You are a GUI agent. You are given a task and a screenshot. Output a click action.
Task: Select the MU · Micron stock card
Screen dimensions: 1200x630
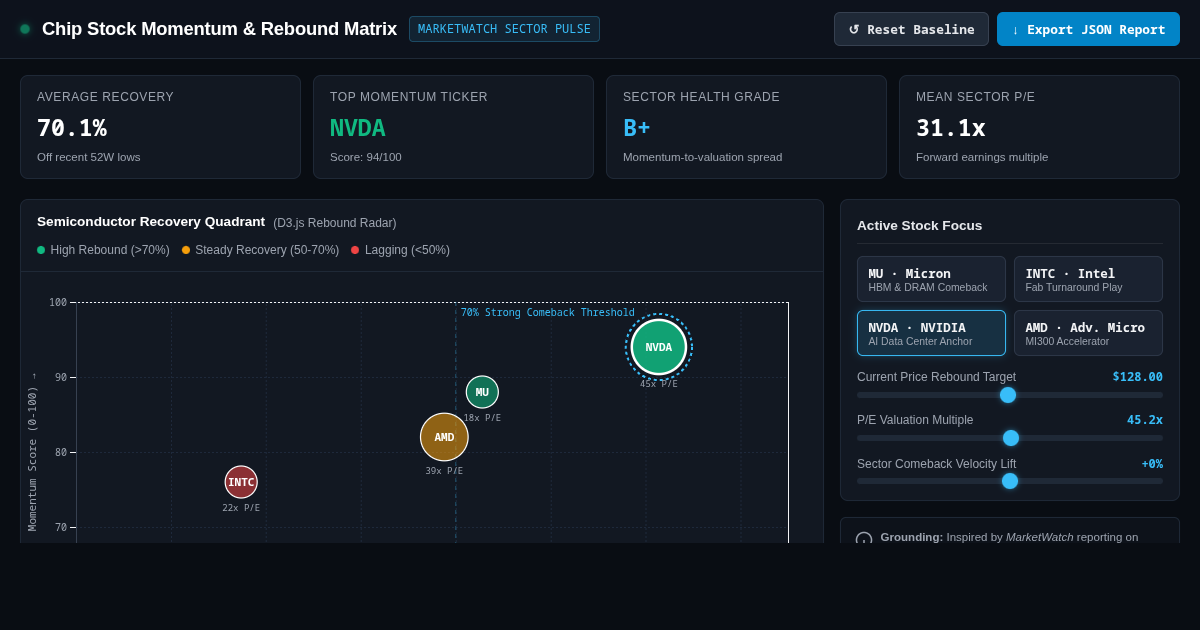click(x=931, y=279)
